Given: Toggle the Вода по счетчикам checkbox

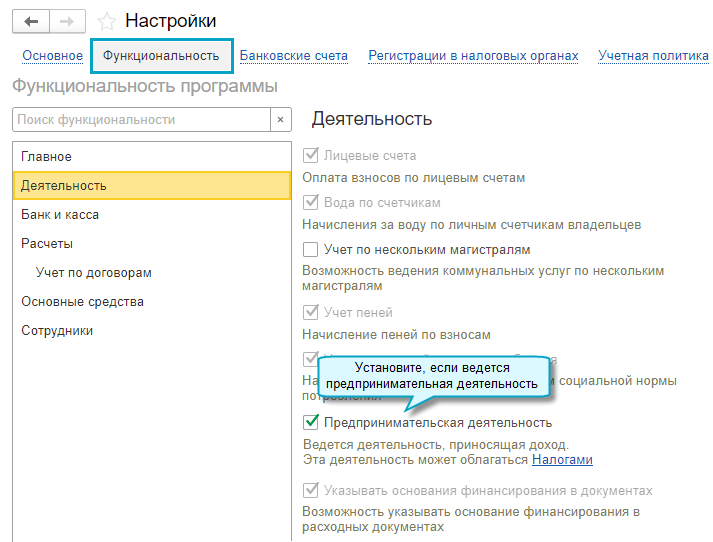Looking at the screenshot, I should (311, 202).
